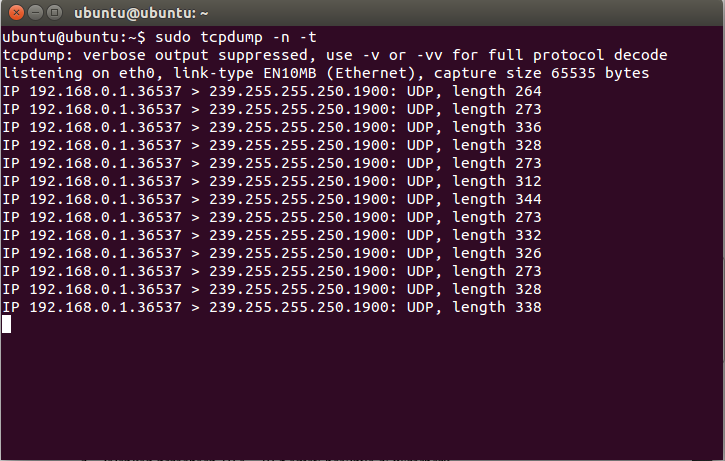Viewport: 725px width, 461px height.
Task: Click the packet line with length 312
Action: click(x=270, y=181)
